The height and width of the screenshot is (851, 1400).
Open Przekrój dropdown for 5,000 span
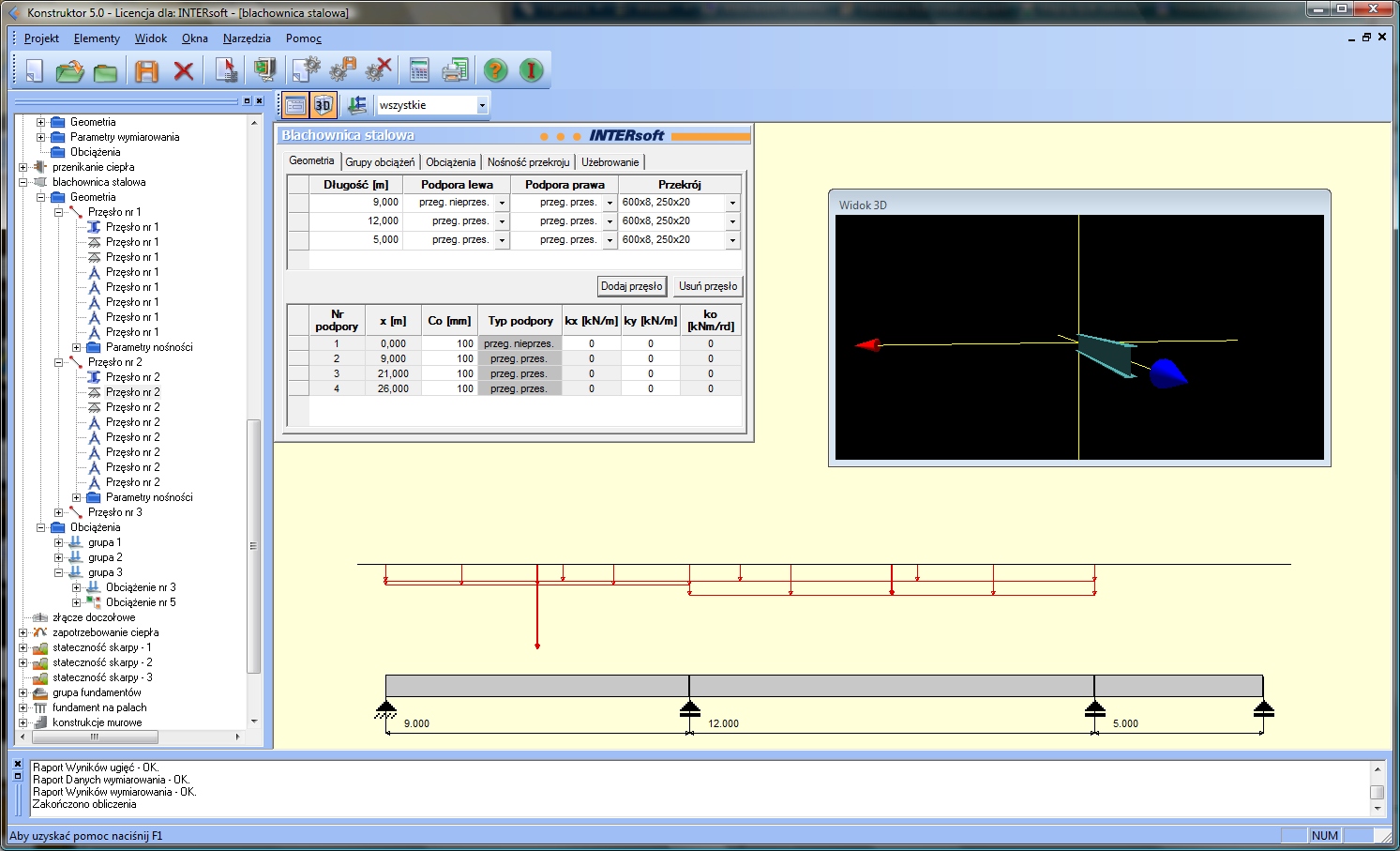coord(732,240)
